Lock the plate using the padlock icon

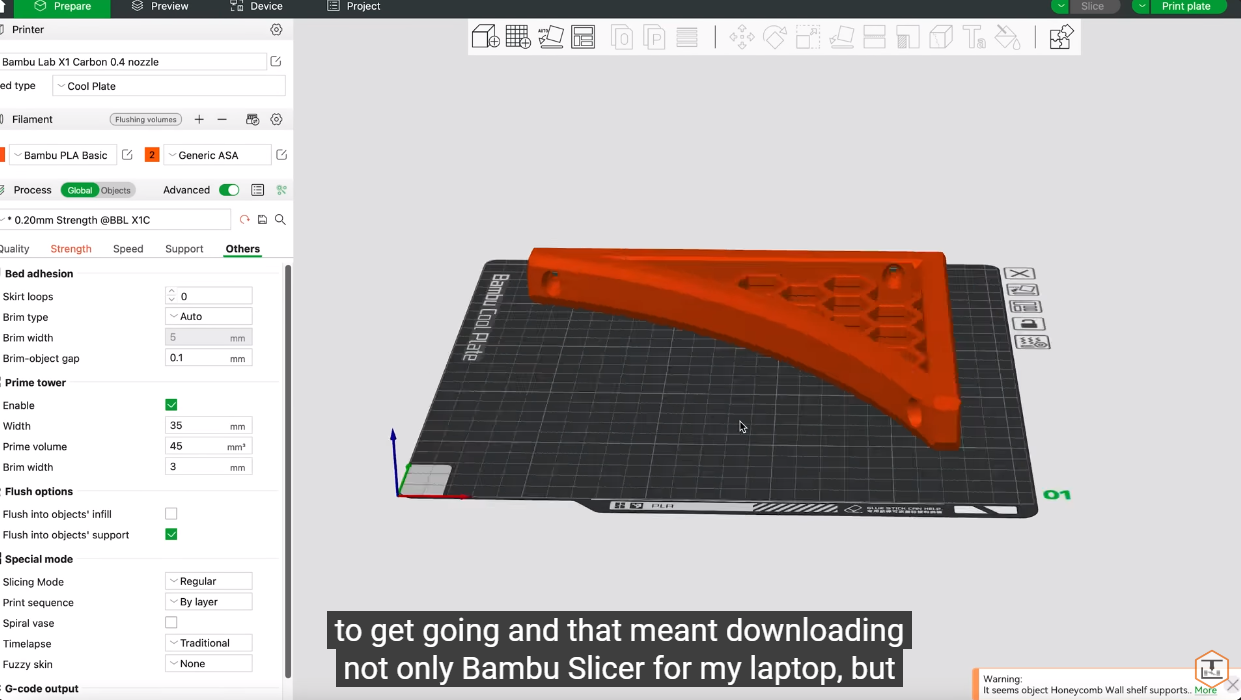click(x=1028, y=324)
